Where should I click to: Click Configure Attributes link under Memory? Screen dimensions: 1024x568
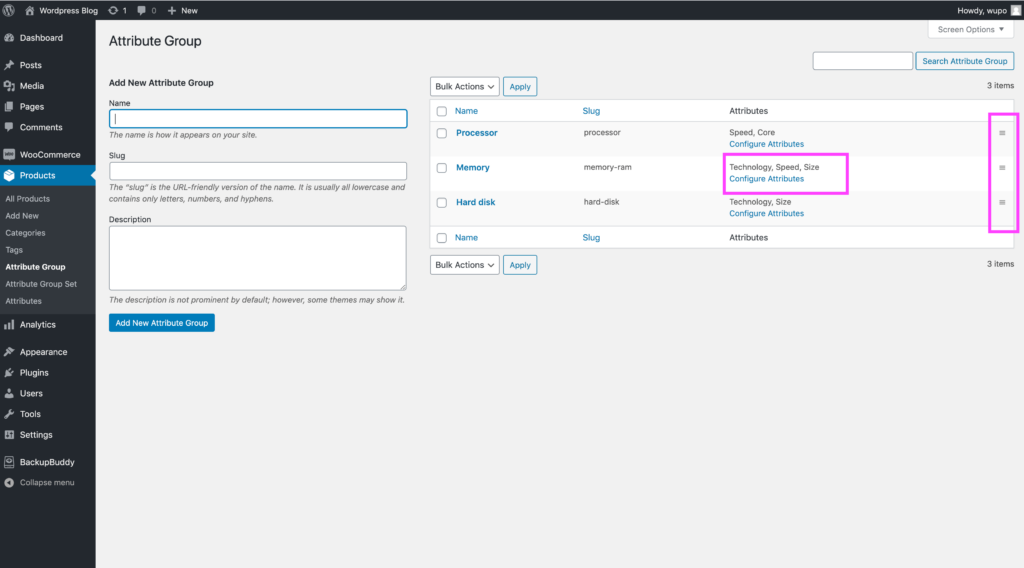[x=766, y=179]
